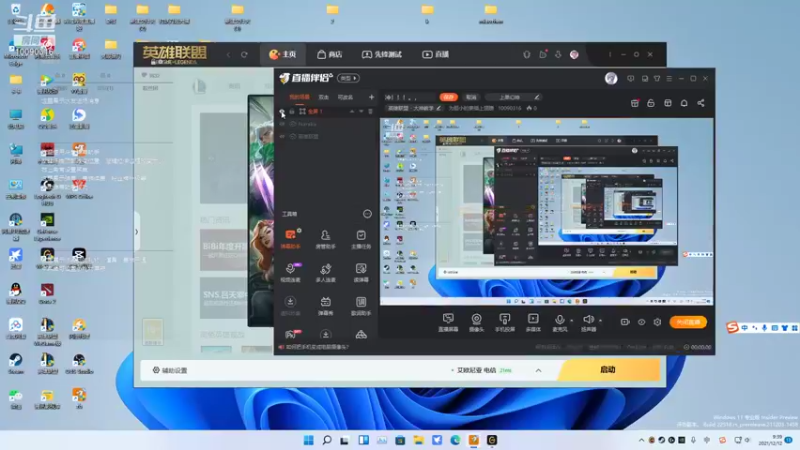Screen dimensions: 800x450
Task: Open 辅助设置 in the League launcher
Action: [170, 370]
